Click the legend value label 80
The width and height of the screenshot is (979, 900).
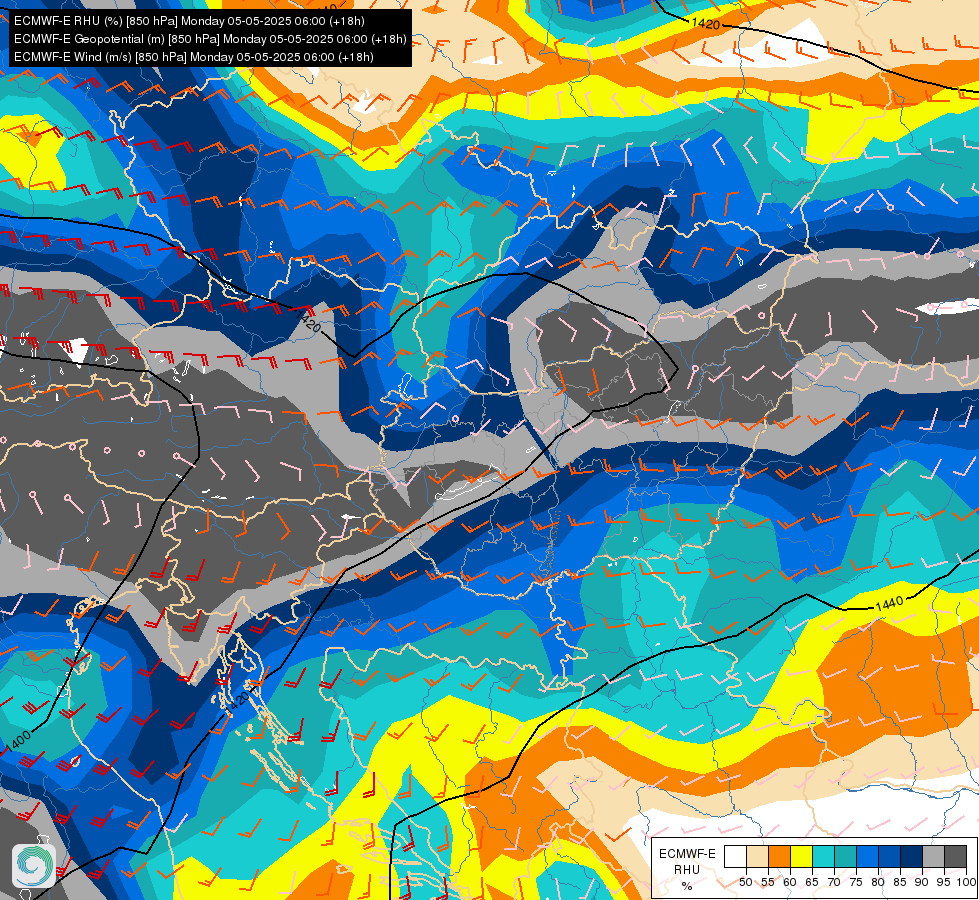(x=878, y=882)
